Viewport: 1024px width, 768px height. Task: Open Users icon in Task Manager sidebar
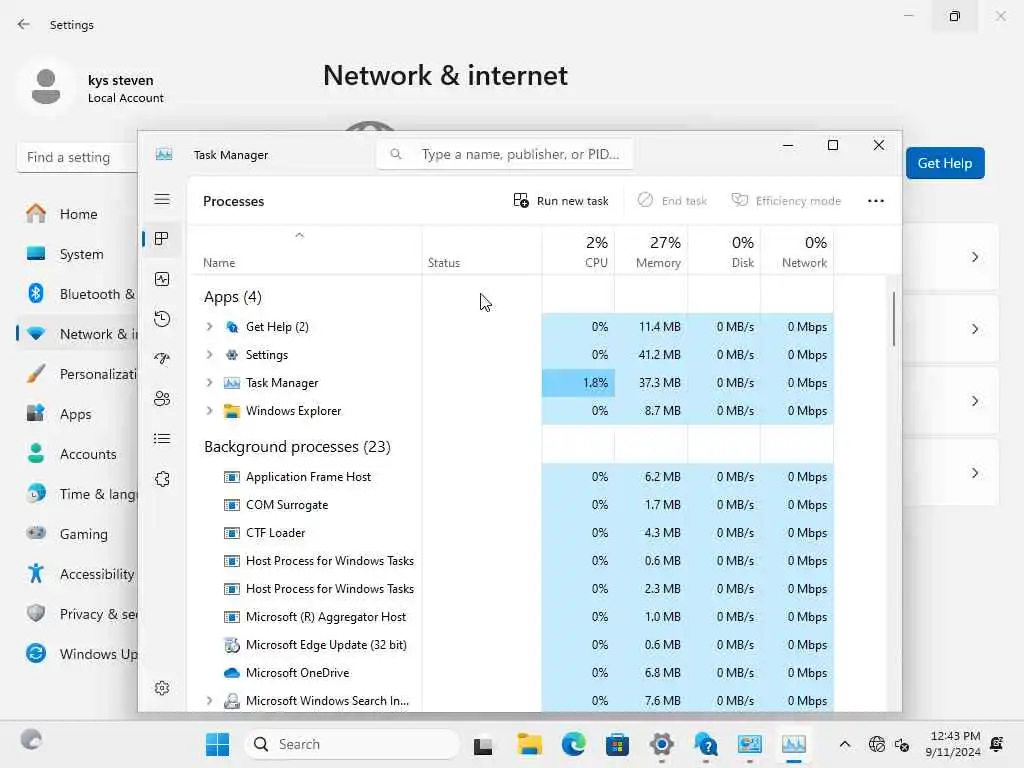[162, 398]
